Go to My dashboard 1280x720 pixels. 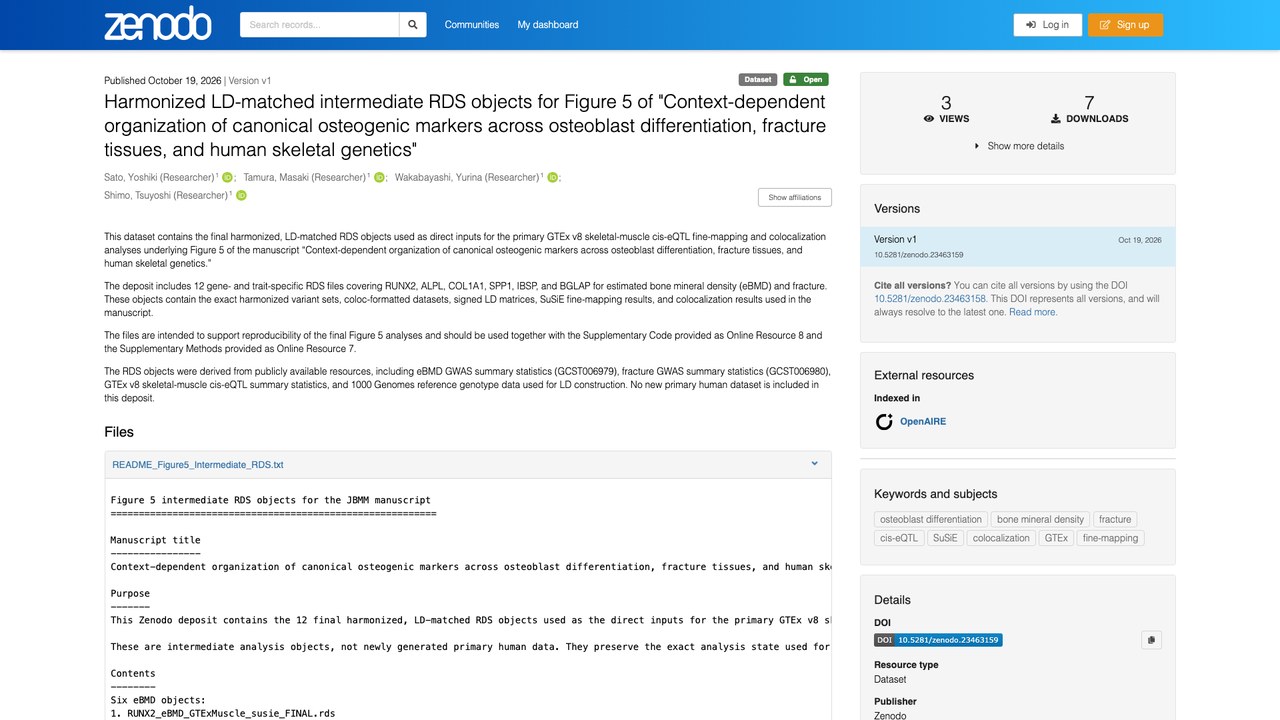pos(548,25)
